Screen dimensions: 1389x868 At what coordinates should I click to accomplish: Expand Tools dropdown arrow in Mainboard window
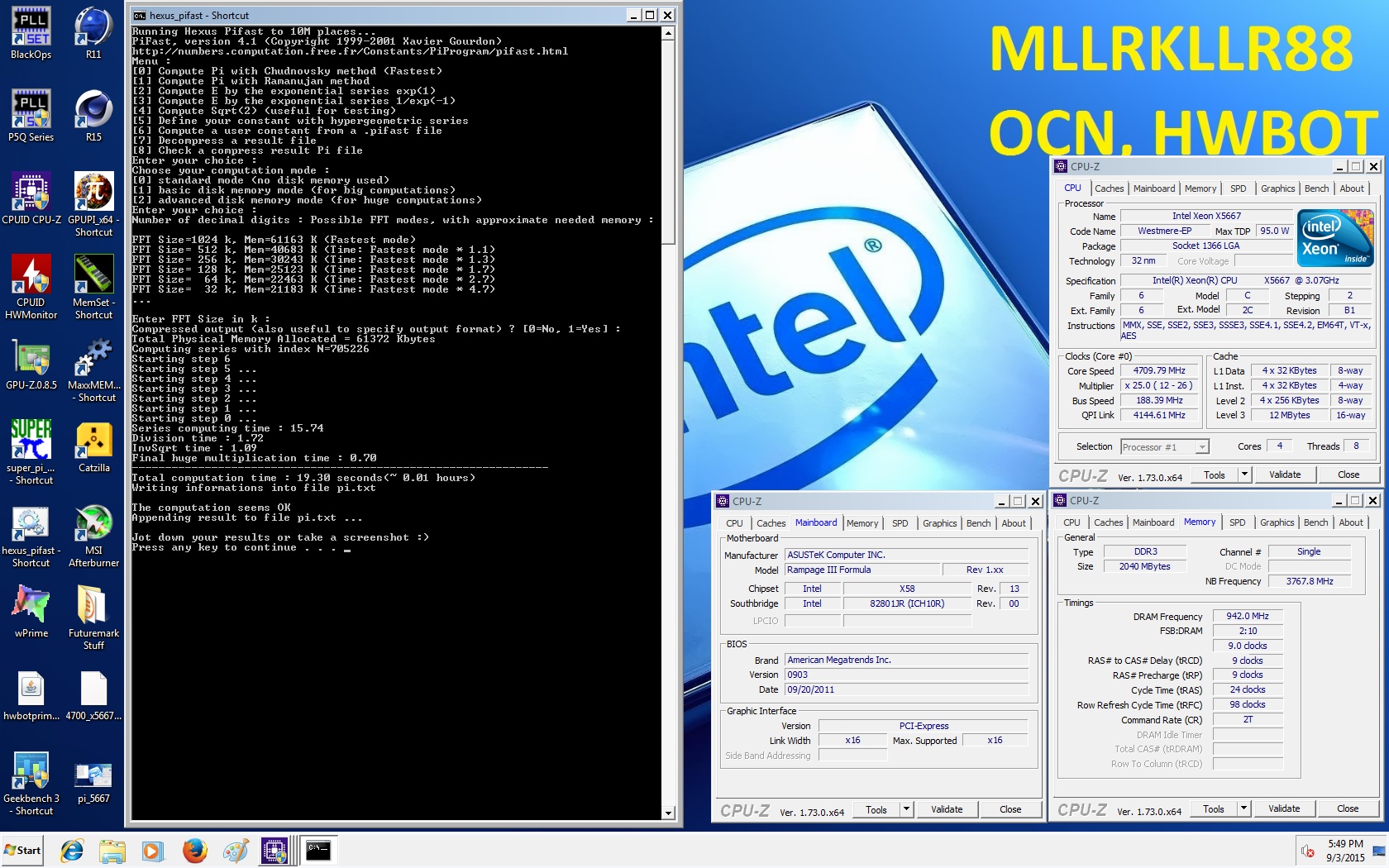point(906,809)
